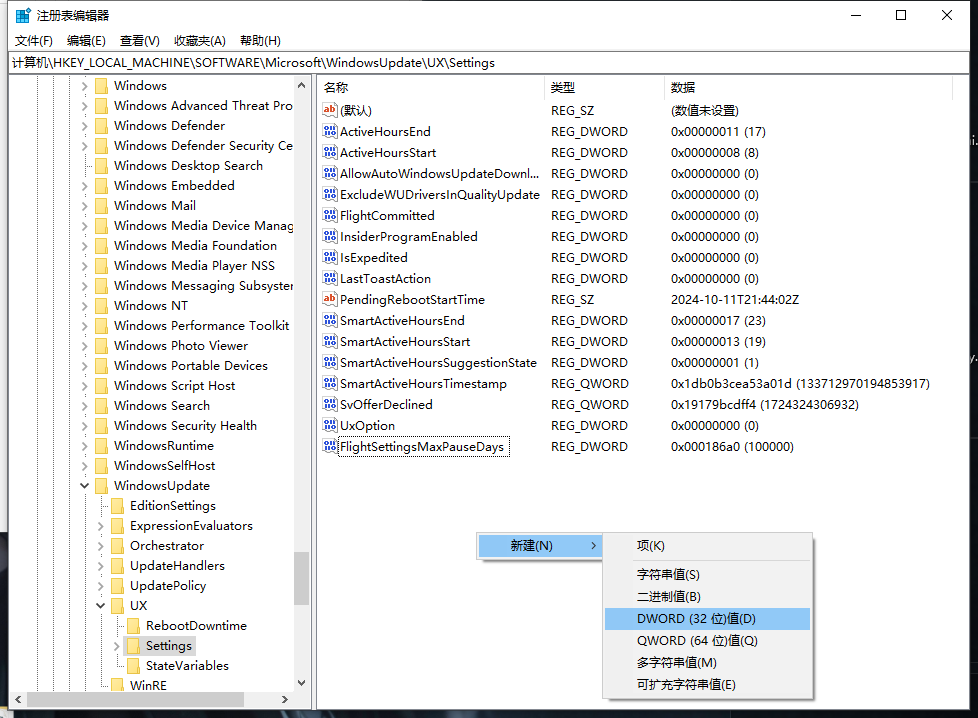Choose 二进制值(B) from the submenu

pos(707,596)
